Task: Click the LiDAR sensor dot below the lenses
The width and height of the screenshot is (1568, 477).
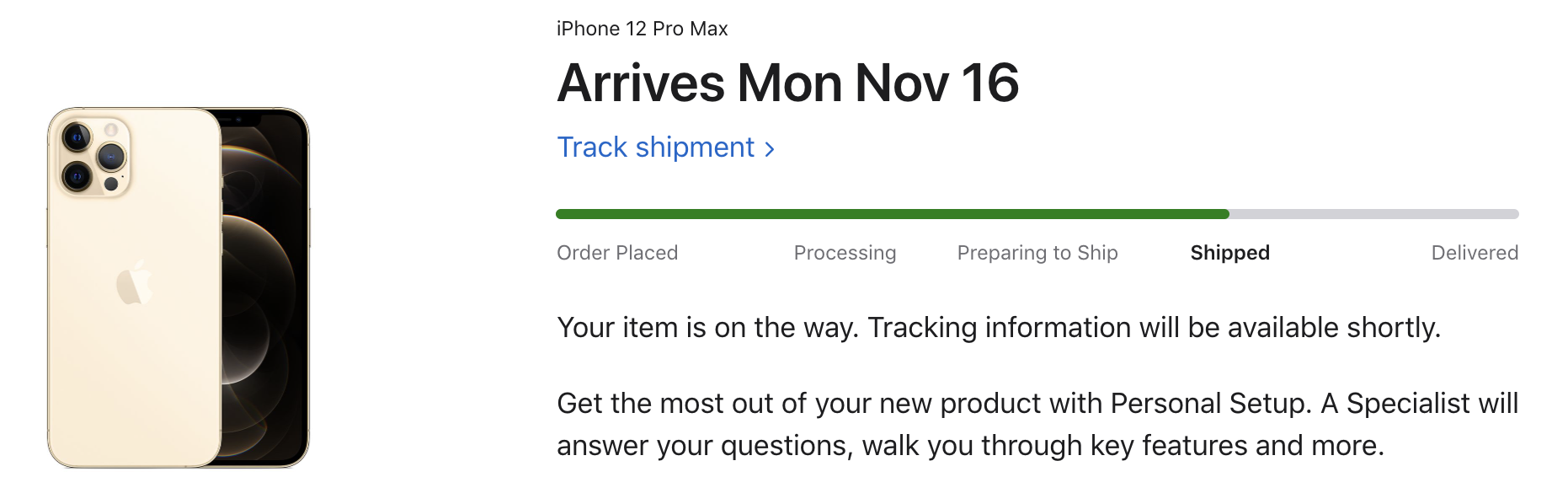Action: (110, 184)
